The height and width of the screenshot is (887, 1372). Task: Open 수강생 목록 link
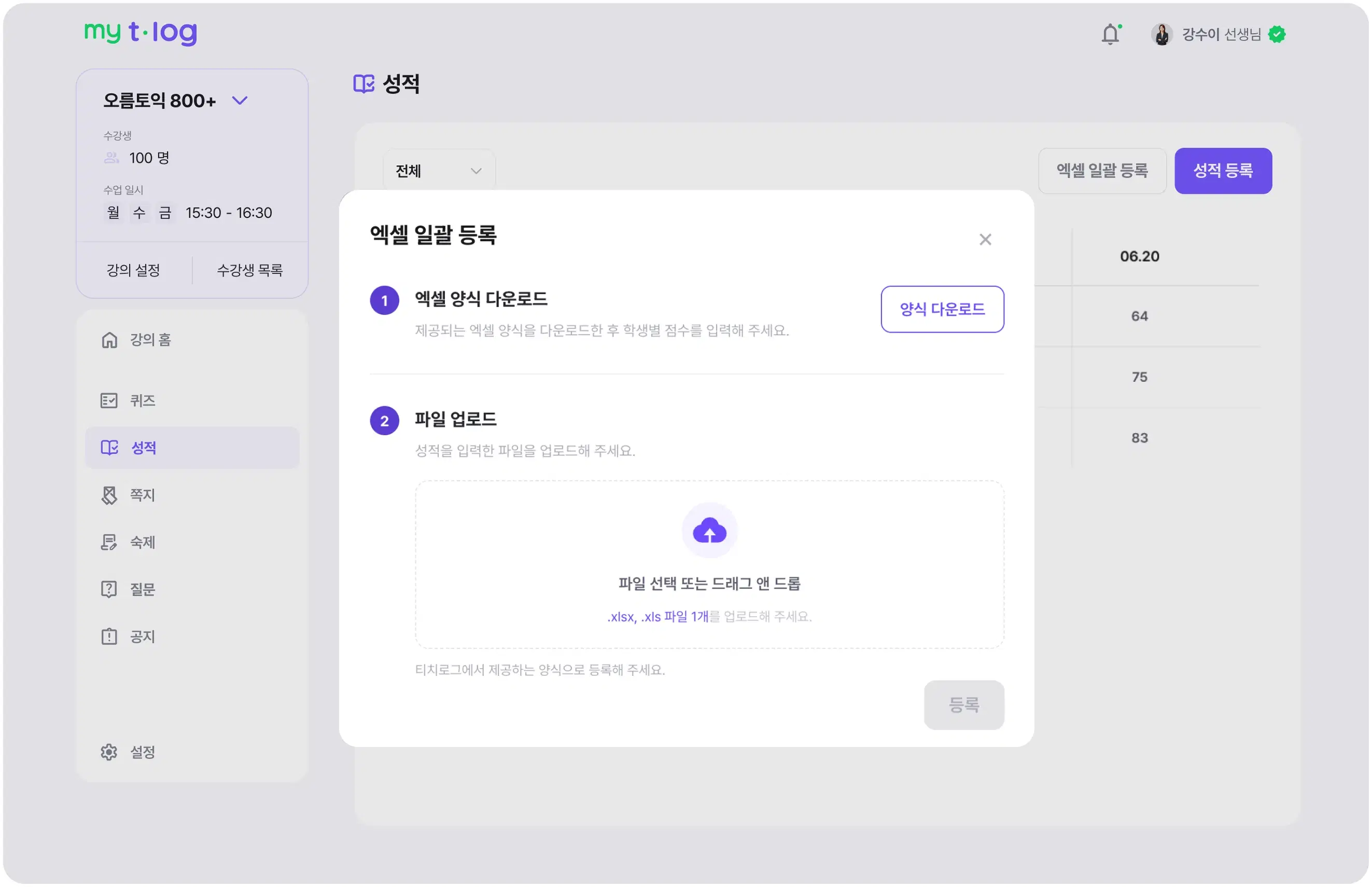[250, 270]
